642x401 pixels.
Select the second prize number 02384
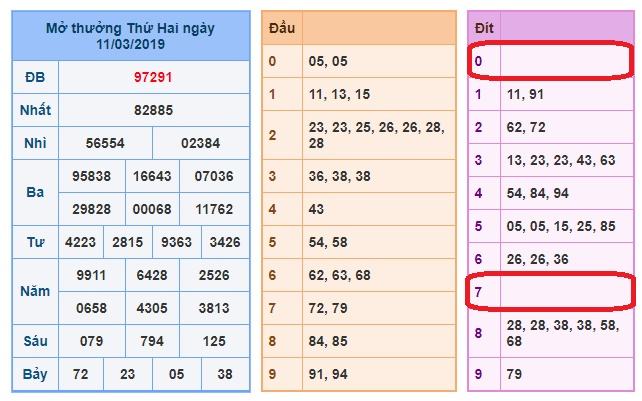pos(201,143)
